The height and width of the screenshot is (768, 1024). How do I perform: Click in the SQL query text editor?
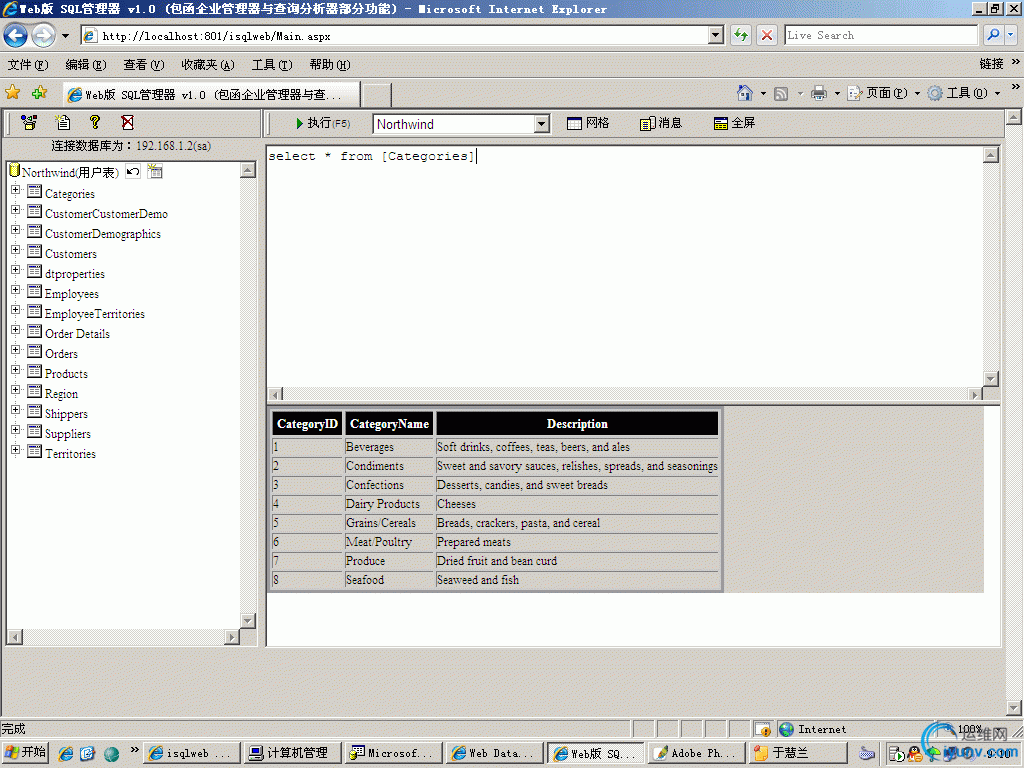(625, 266)
